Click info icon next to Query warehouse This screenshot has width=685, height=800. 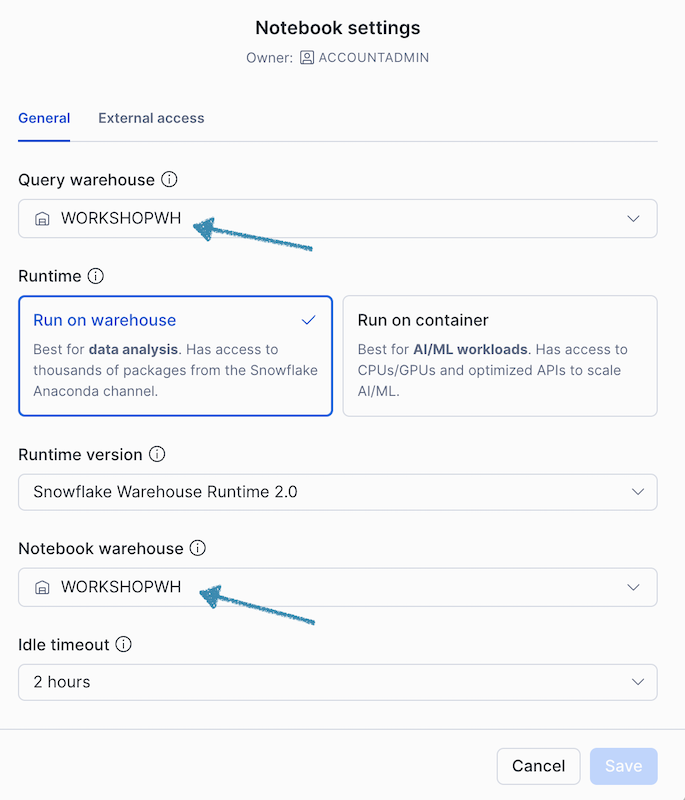point(169,180)
